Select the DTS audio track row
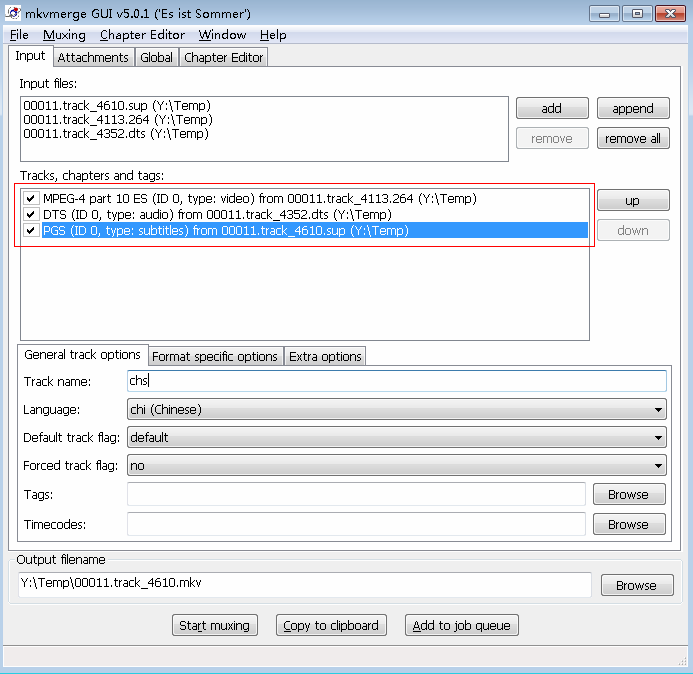This screenshot has width=693, height=674. click(x=217, y=214)
